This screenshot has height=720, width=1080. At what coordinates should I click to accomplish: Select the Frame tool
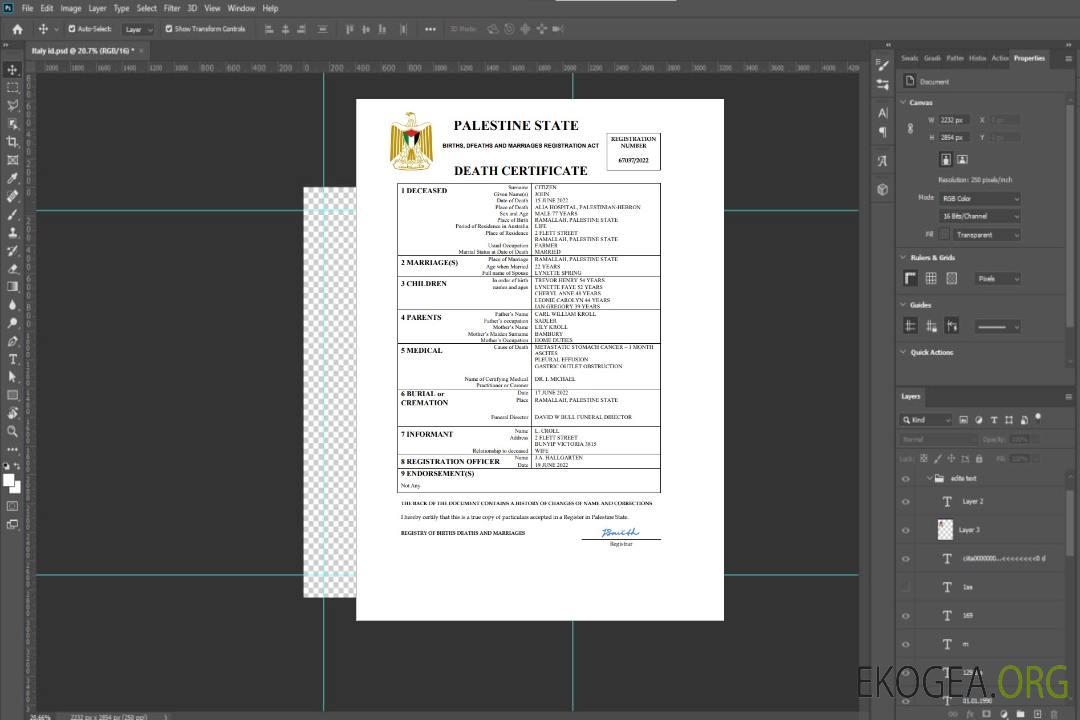coord(12,160)
